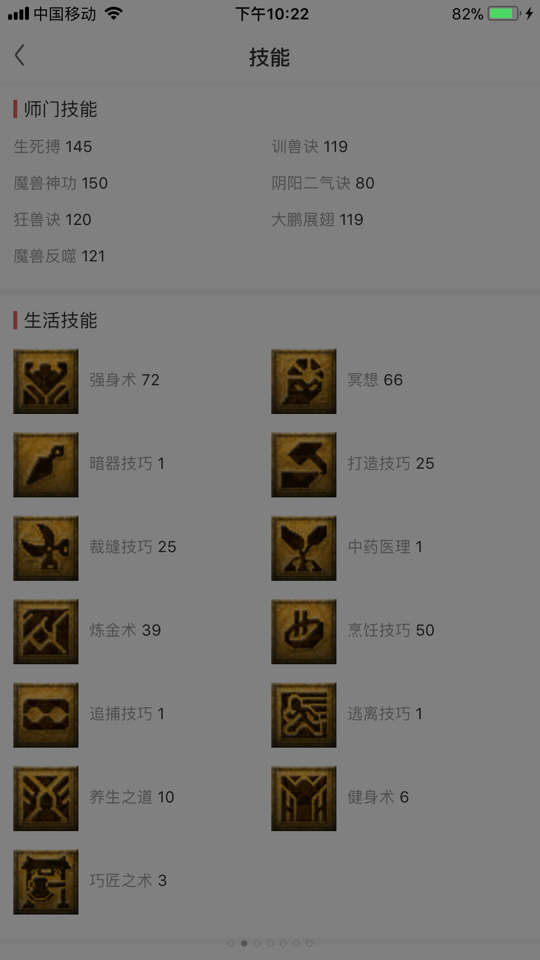Tap the 生死搏 145 skill entry
540x960 pixels.
point(53,146)
